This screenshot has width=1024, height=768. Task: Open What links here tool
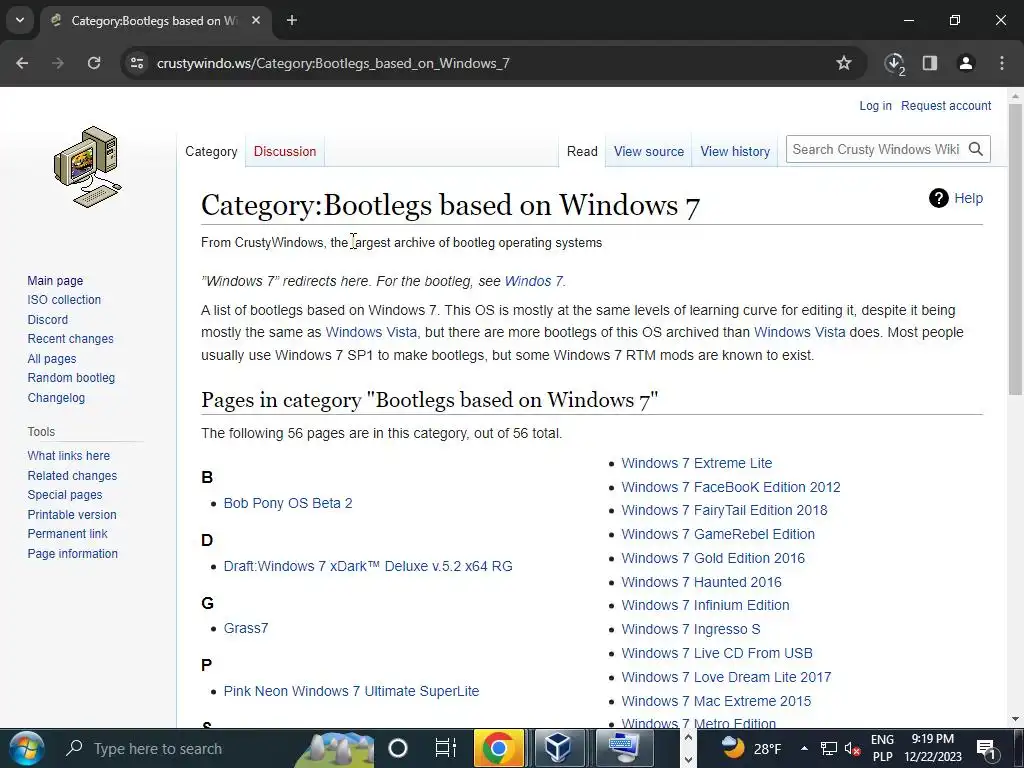[x=69, y=456]
